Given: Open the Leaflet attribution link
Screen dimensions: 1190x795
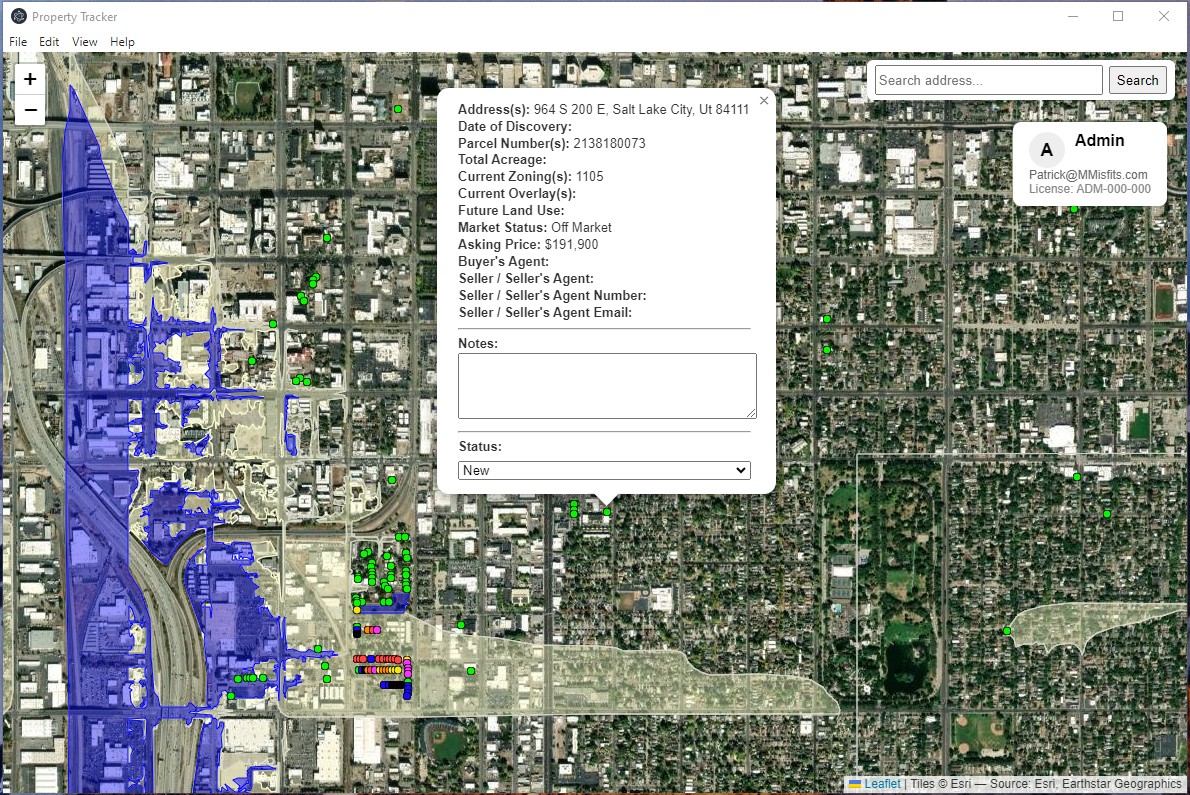Looking at the screenshot, I should (881, 784).
